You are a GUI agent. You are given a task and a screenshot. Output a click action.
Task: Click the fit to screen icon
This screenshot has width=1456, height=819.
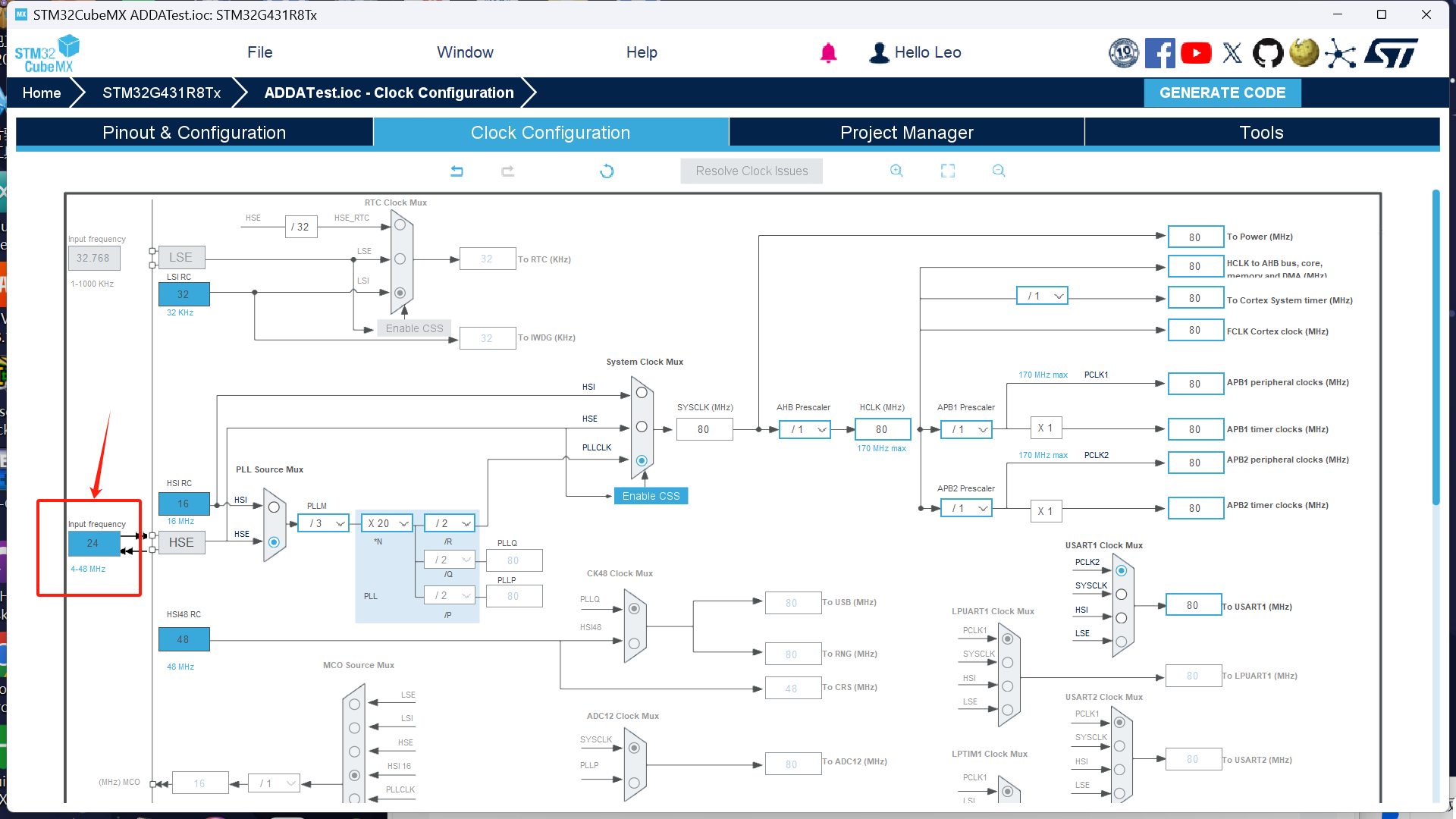click(948, 171)
